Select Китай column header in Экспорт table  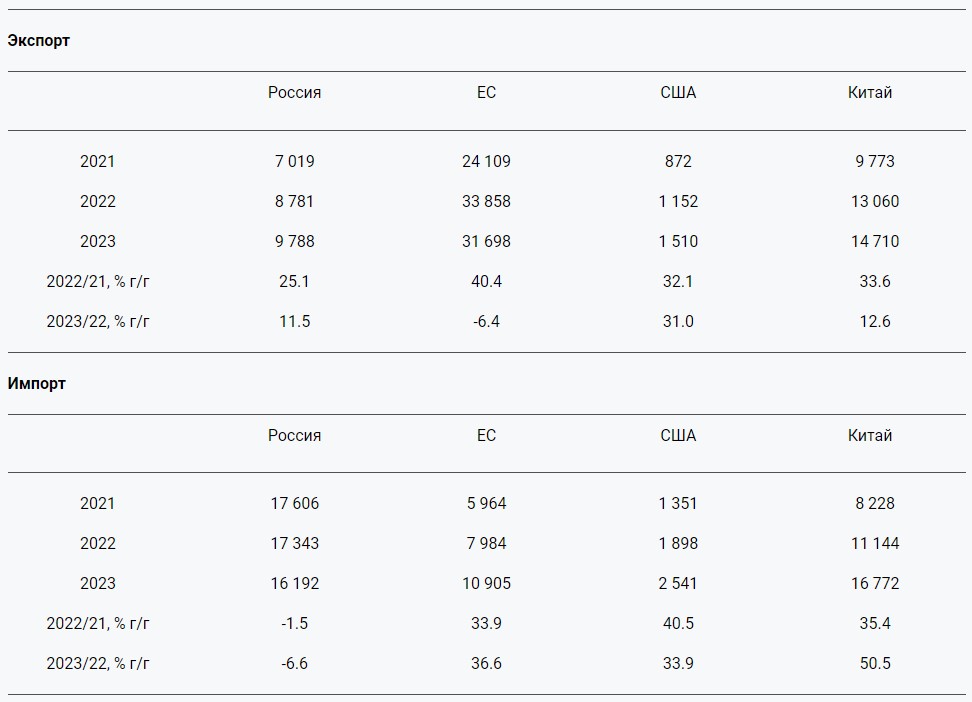point(870,92)
